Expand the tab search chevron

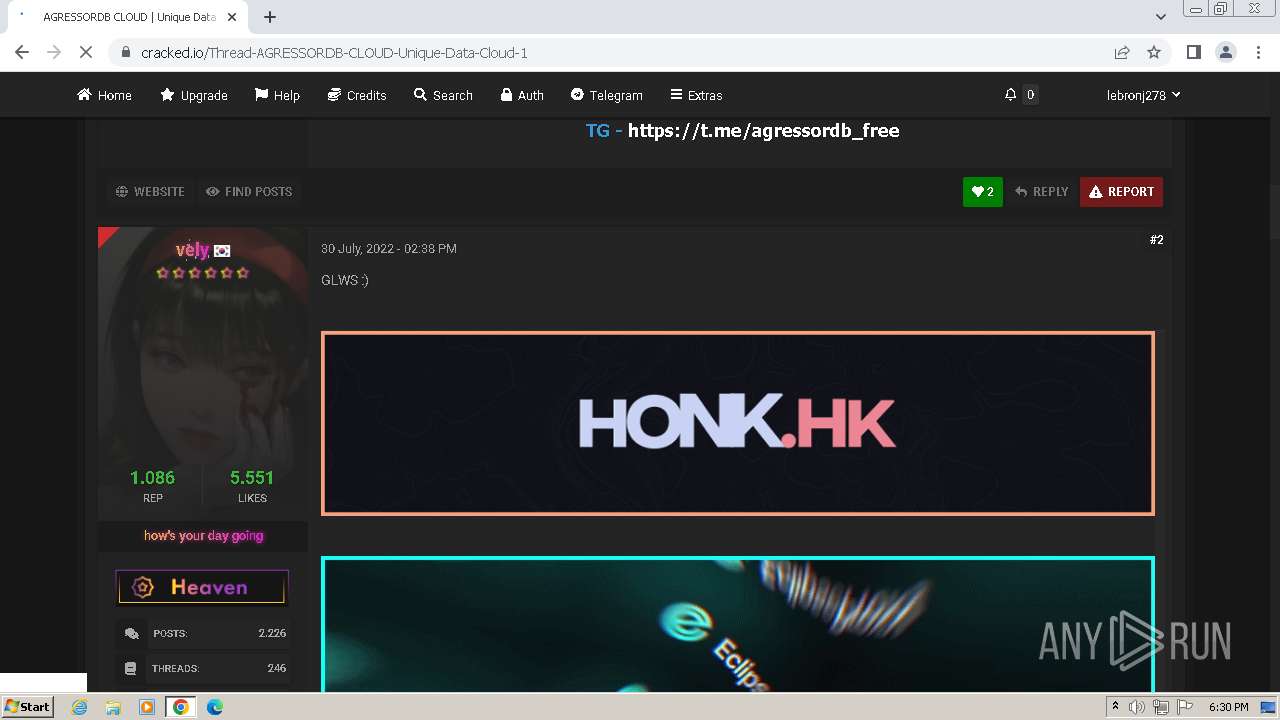[x=1161, y=17]
